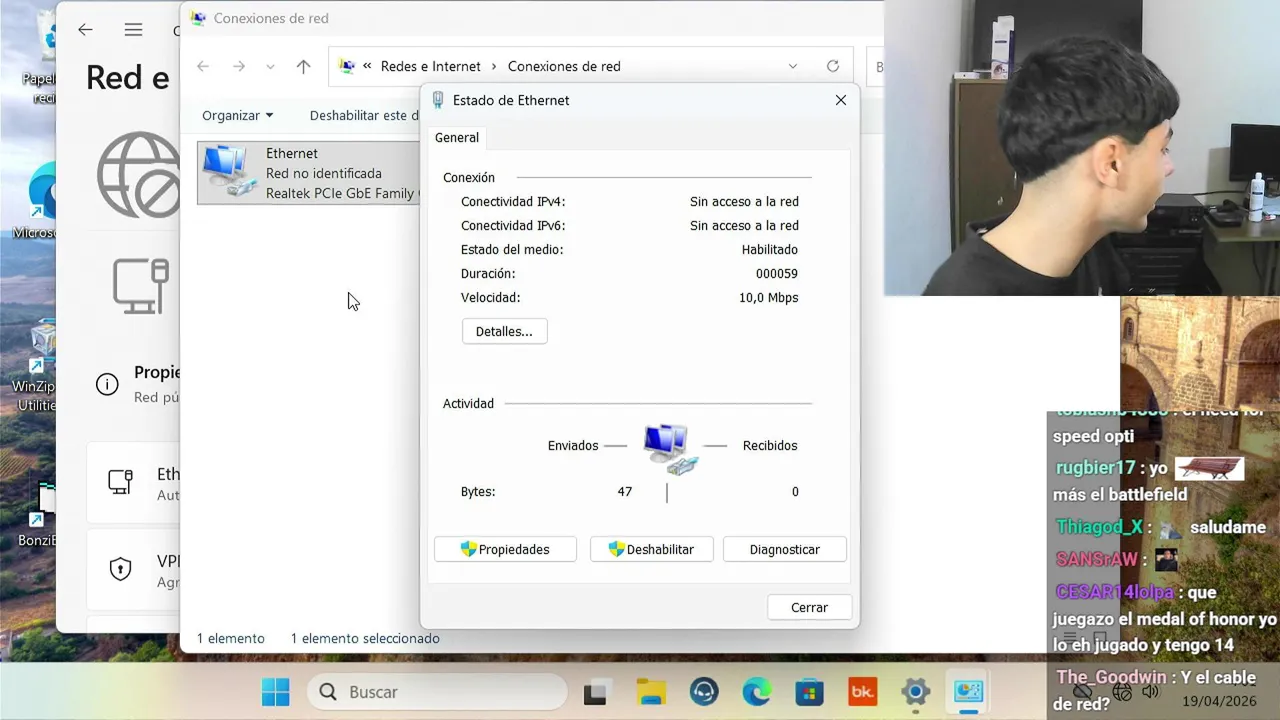Viewport: 1280px width, 720px height.
Task: Click the 10,0 Mbps speed value
Action: [768, 297]
